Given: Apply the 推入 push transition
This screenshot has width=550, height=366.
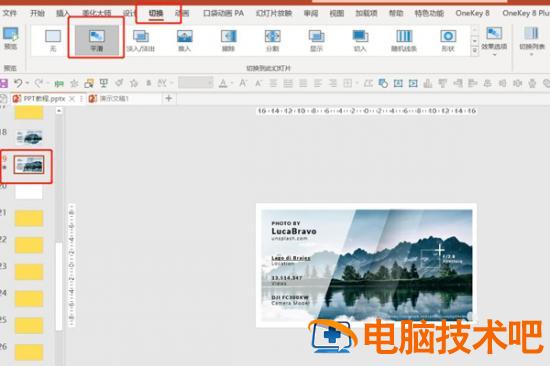Looking at the screenshot, I should point(185,40).
